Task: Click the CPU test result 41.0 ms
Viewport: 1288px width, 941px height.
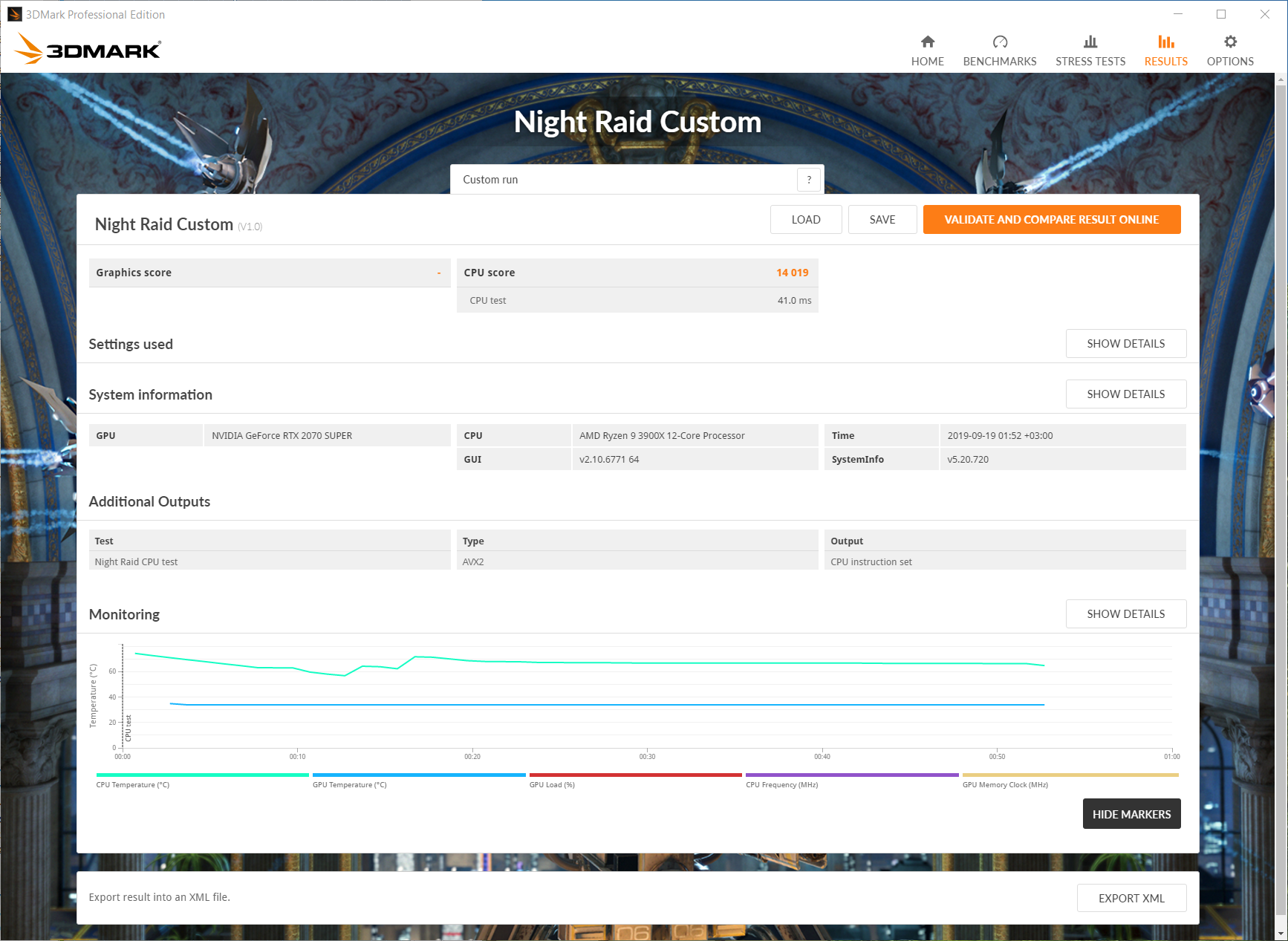Action: pyautogui.click(x=794, y=301)
